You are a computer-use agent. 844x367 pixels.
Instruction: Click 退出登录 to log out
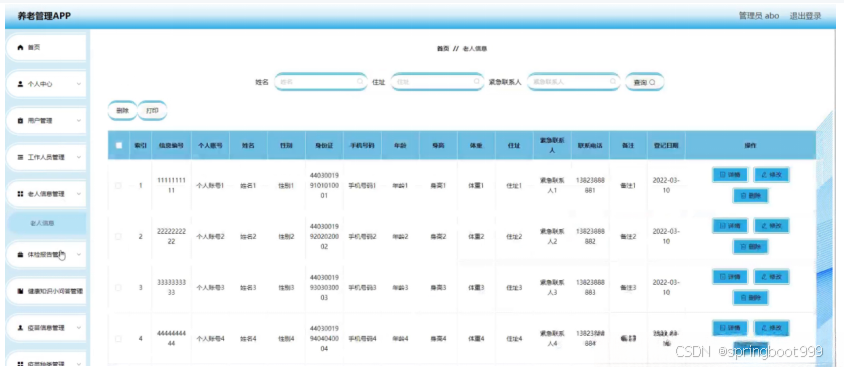805,16
